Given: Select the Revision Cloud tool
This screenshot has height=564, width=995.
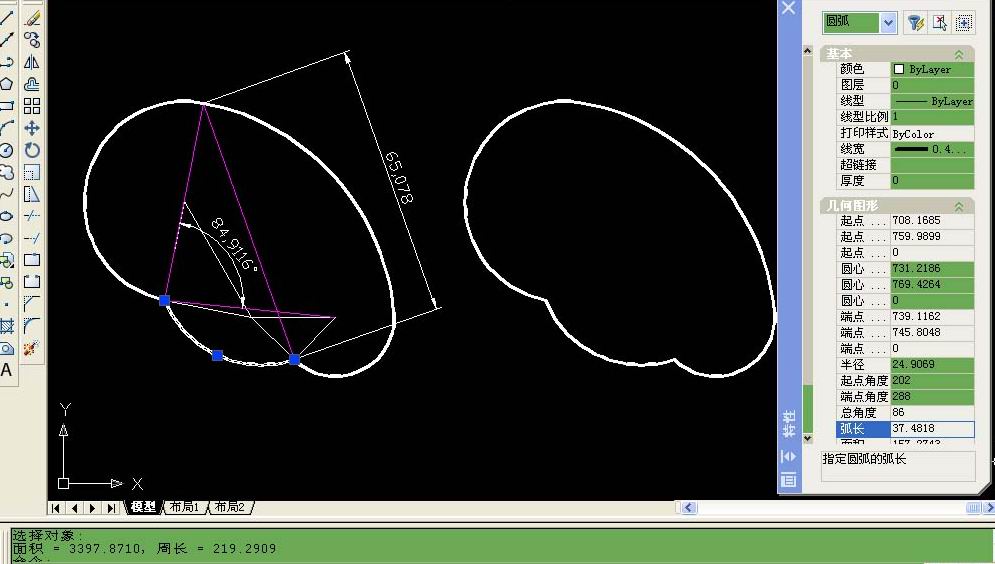Looking at the screenshot, I should click(x=6, y=172).
